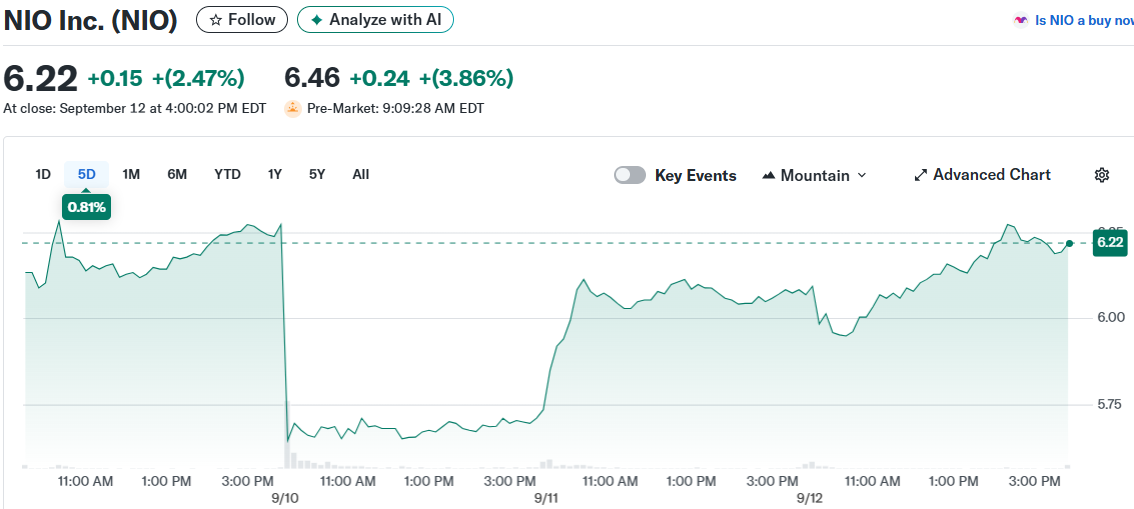Screen dimensions: 1134x509
Task: Click the large 6.22 closing price
Action: pos(40,78)
